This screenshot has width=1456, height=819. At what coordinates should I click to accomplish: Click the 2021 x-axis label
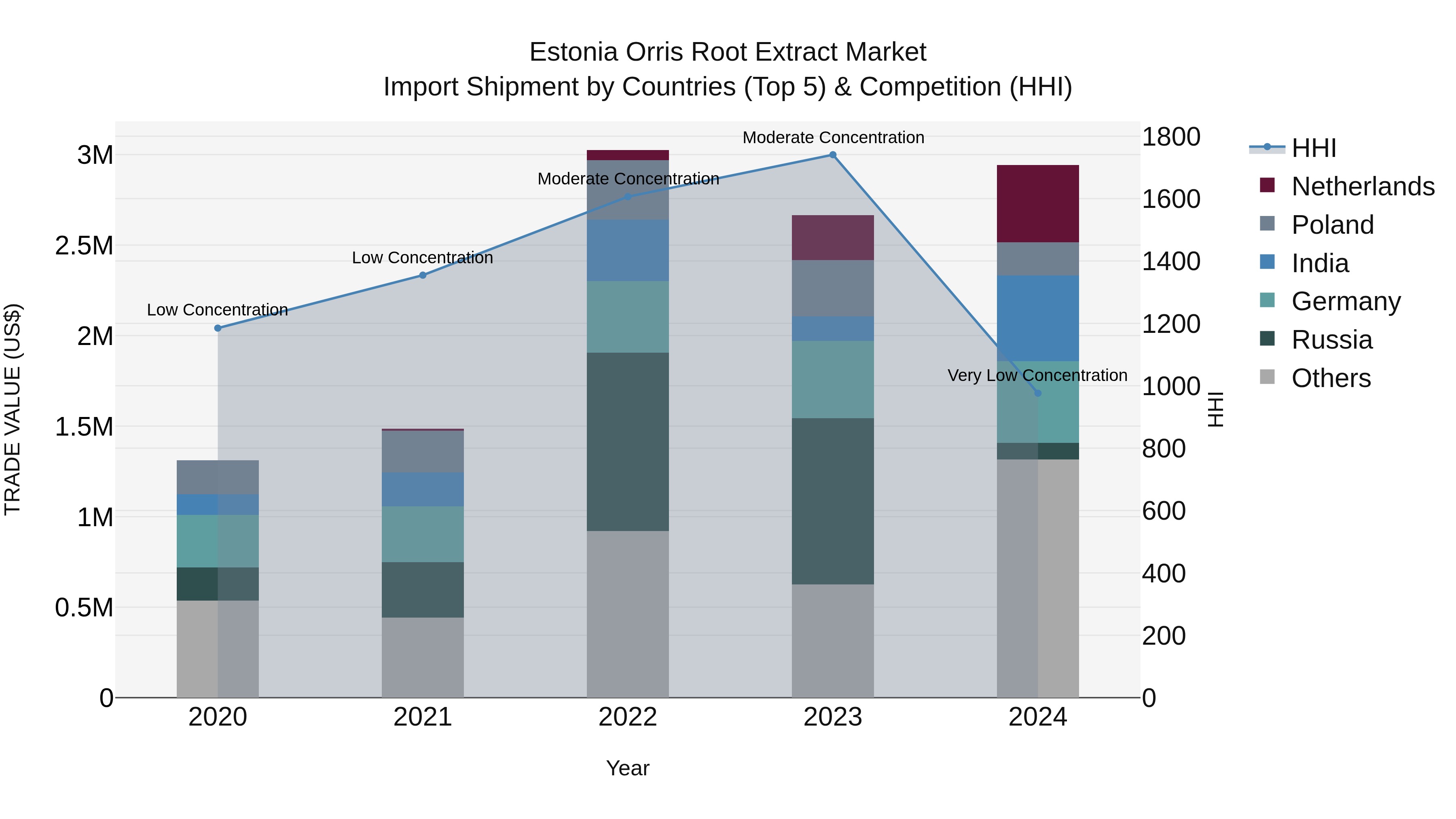(x=423, y=717)
